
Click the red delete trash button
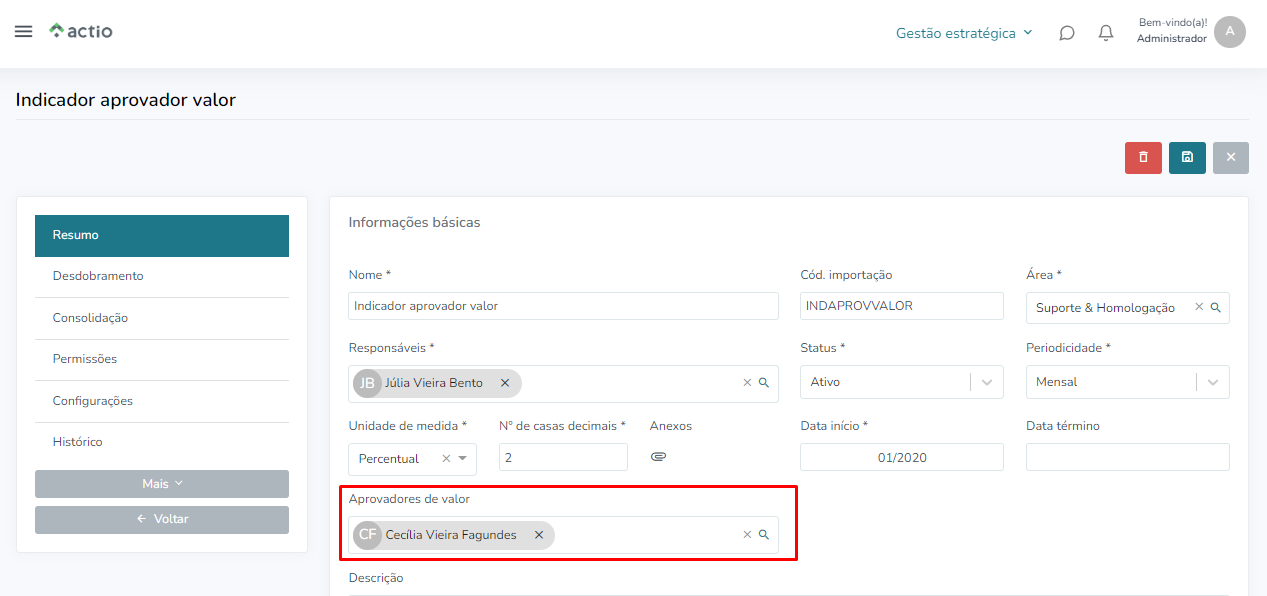[1143, 157]
